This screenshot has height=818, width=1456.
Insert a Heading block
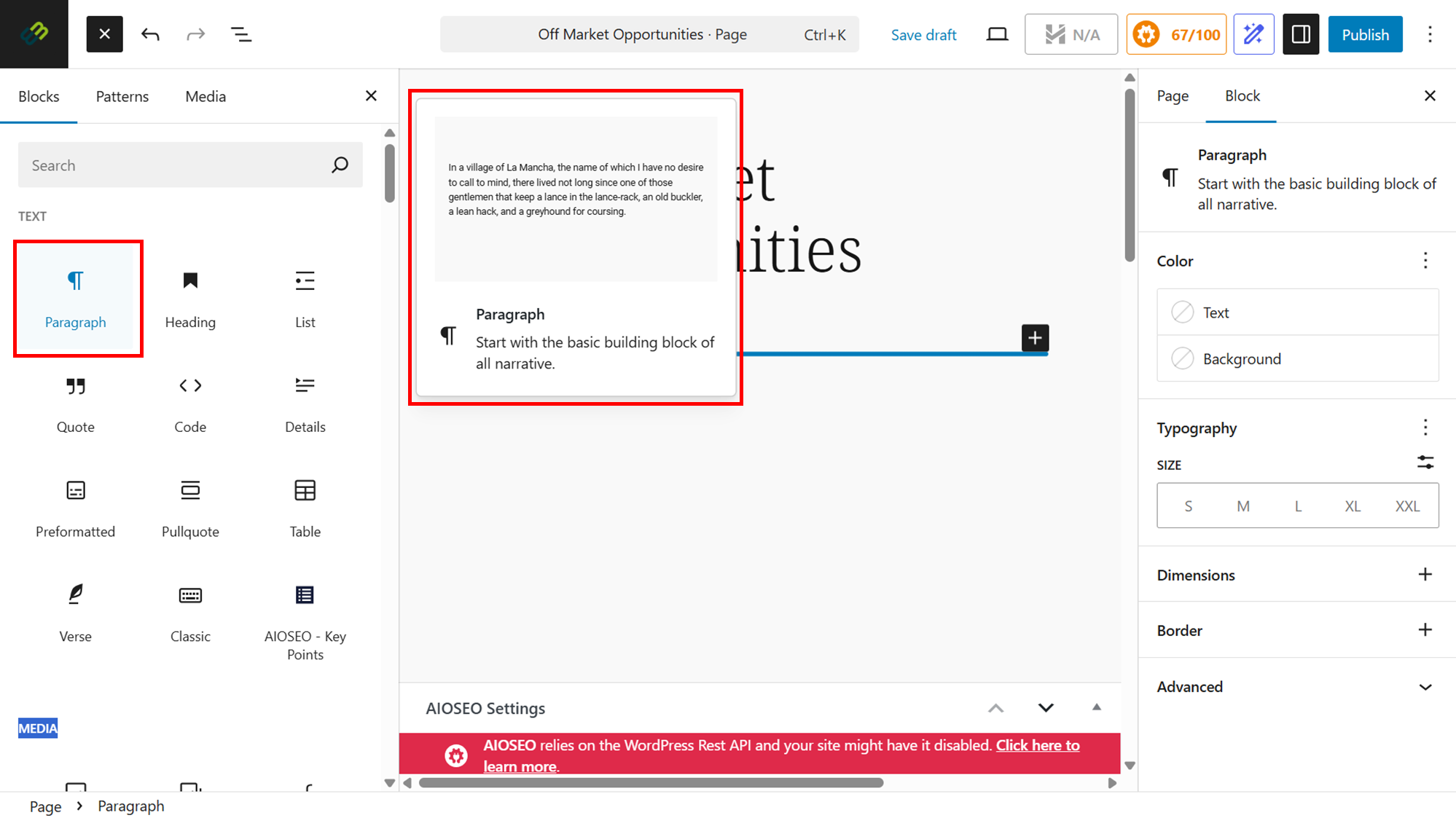point(190,299)
